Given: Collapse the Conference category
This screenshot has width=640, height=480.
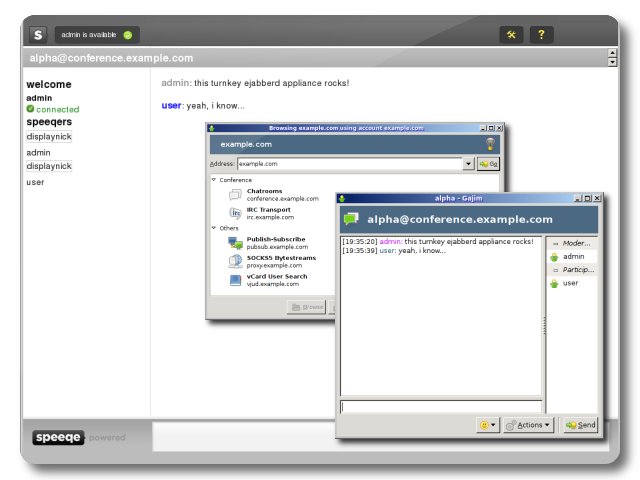Looking at the screenshot, I should [x=214, y=180].
